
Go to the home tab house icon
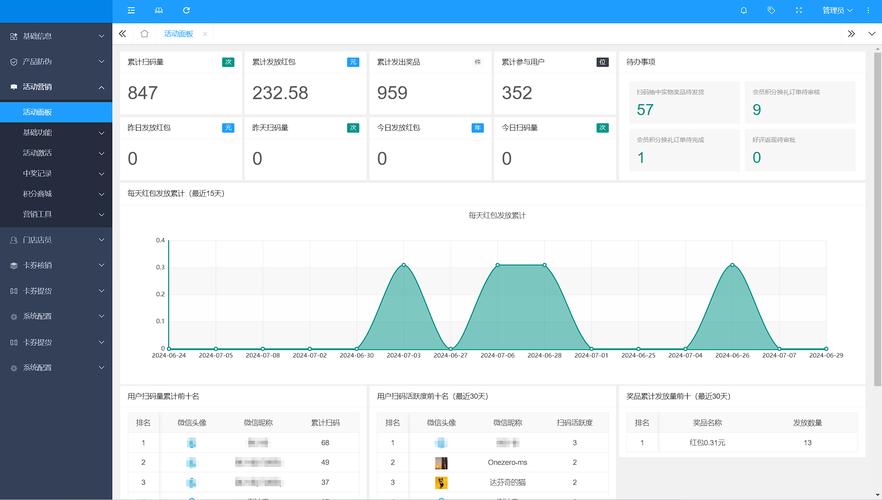click(145, 34)
